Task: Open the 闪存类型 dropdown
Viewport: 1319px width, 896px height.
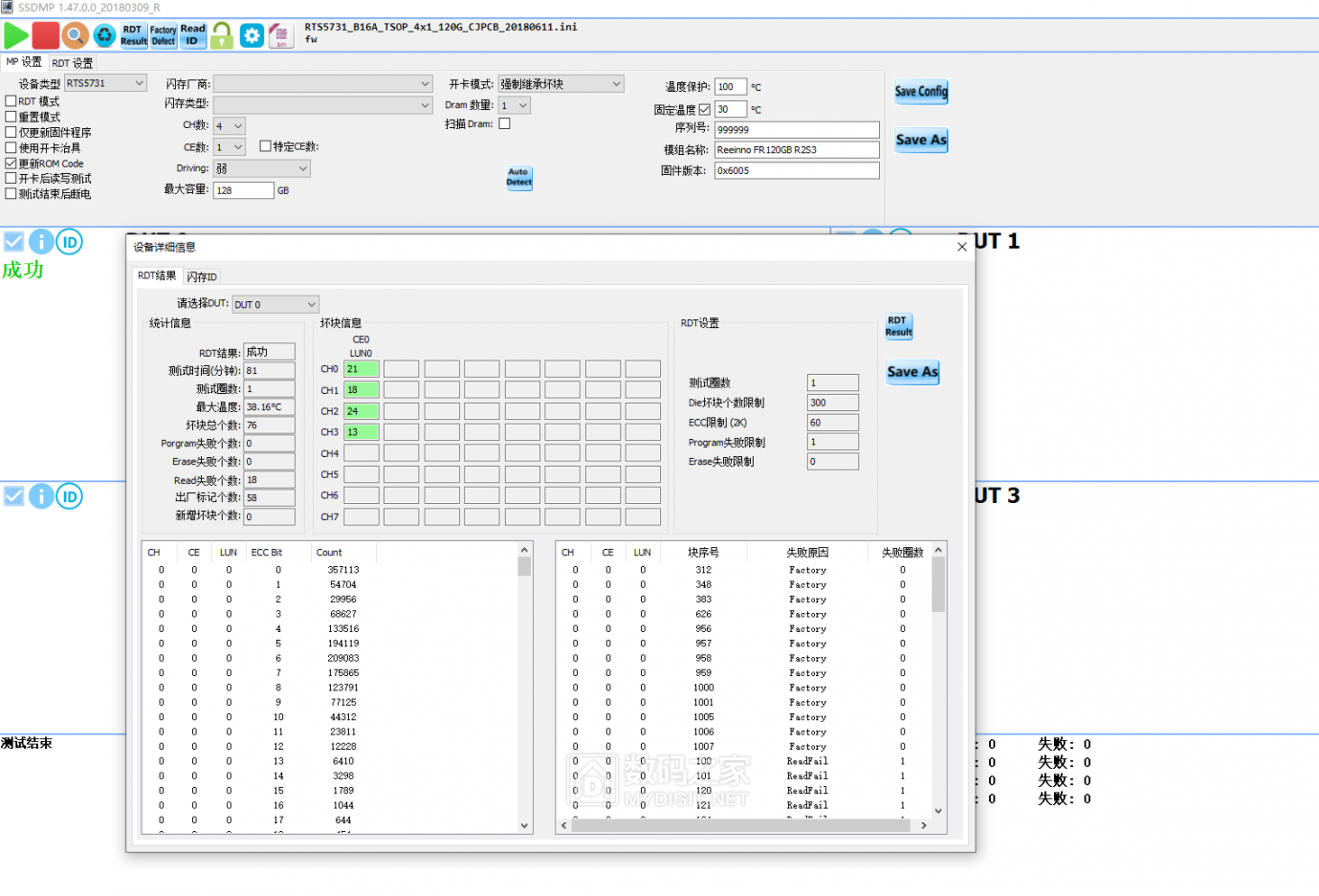Action: (322, 105)
